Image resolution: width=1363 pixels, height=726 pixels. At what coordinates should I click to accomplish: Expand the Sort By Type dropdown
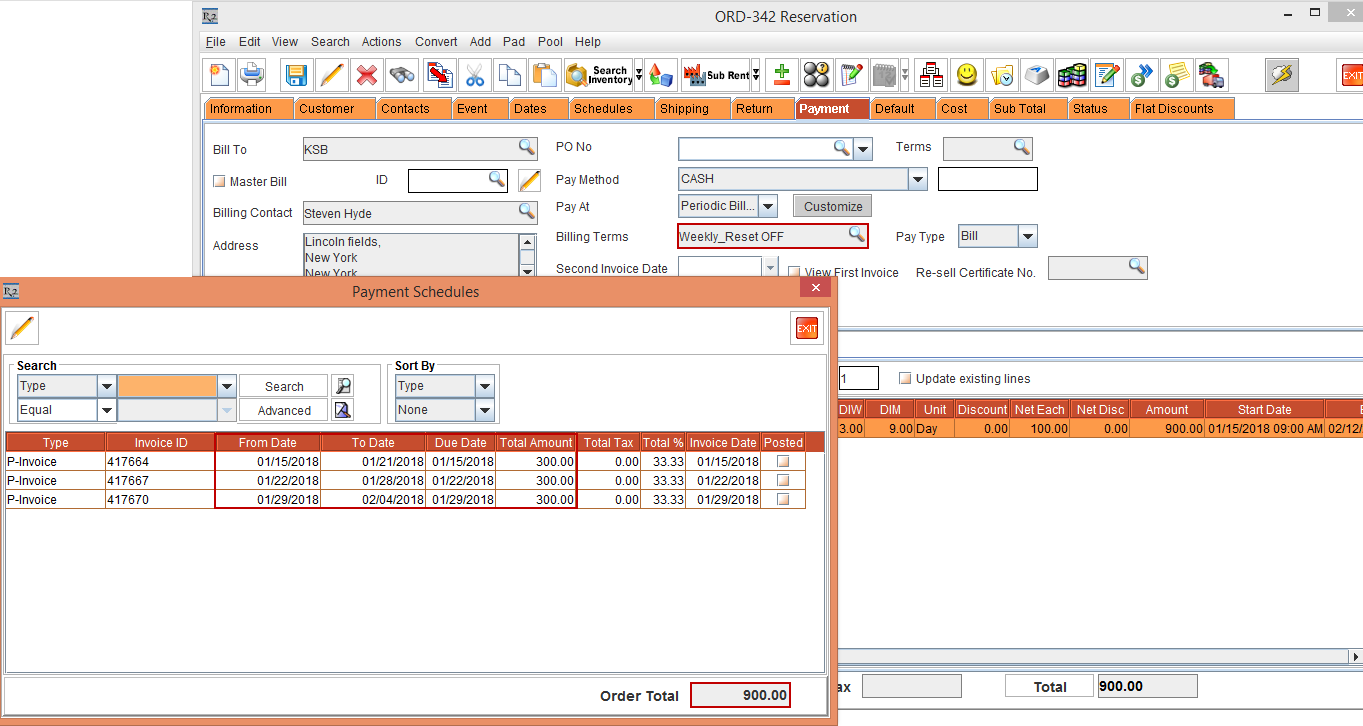click(485, 386)
